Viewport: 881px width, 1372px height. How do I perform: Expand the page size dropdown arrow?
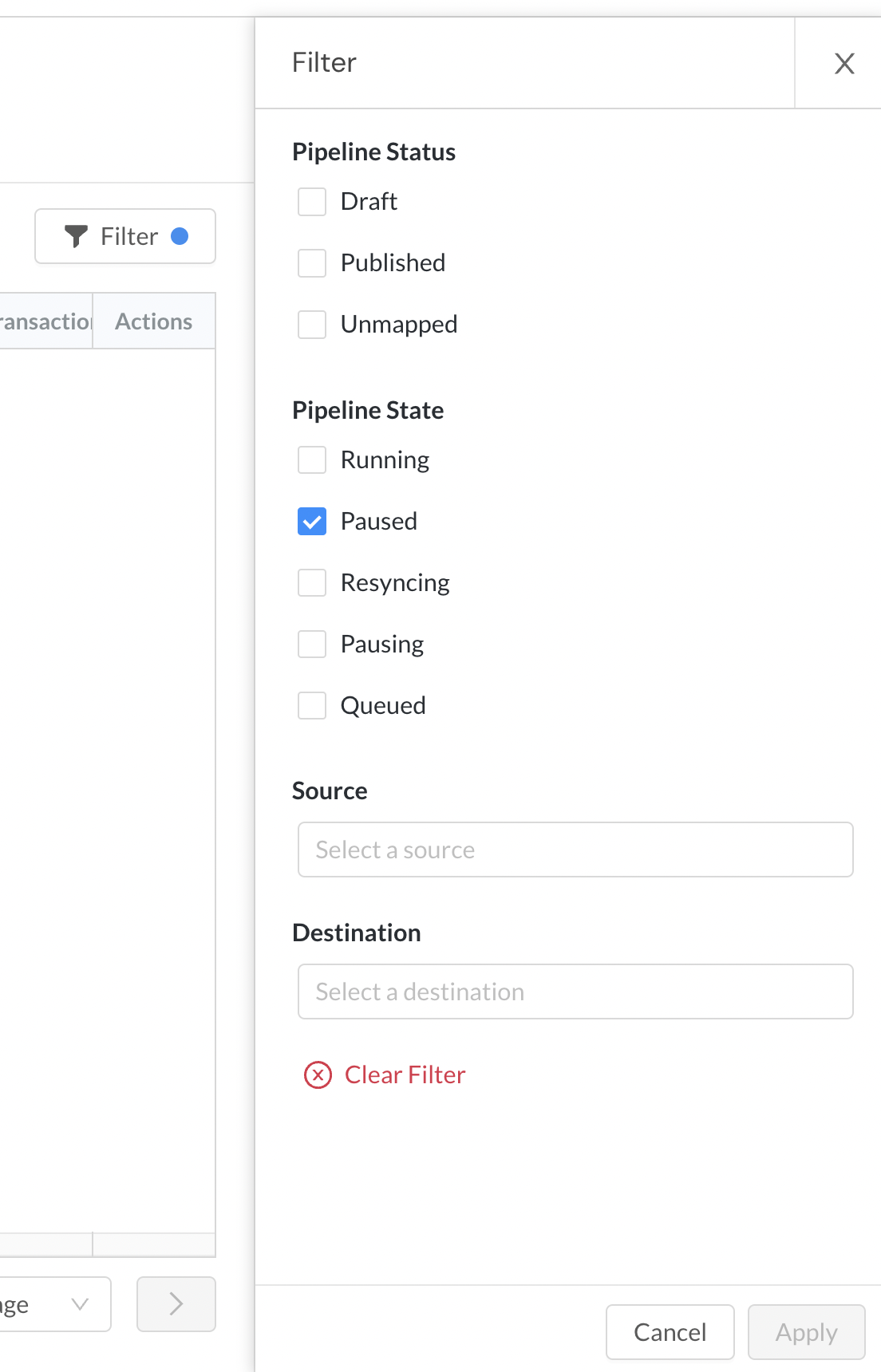pos(80,1303)
